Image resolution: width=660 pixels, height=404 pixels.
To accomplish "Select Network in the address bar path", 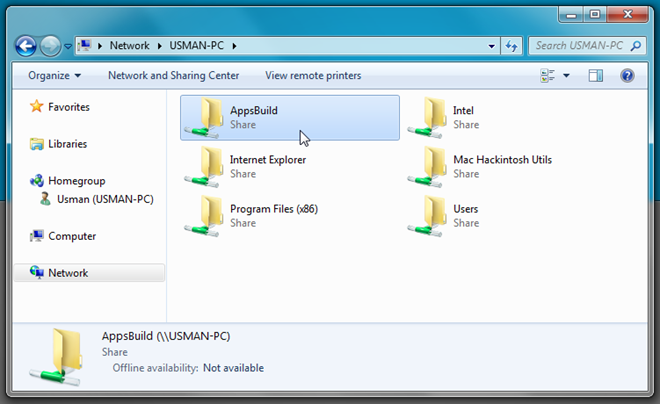I will (129, 45).
